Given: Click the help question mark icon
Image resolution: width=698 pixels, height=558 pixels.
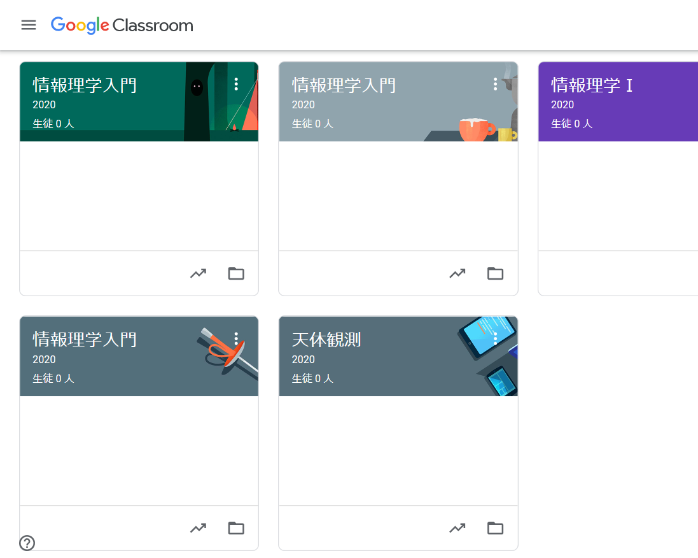Looking at the screenshot, I should tap(27, 543).
